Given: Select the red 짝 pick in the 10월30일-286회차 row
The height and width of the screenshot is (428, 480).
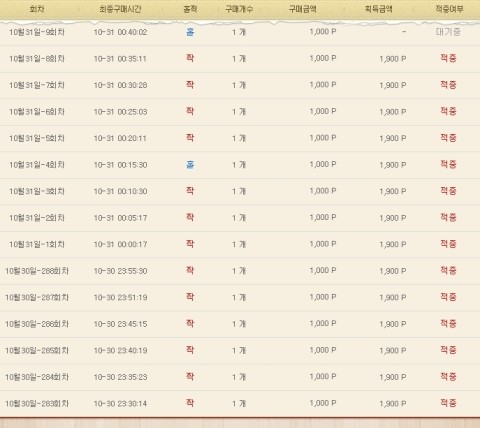Looking at the screenshot, I should click(x=190, y=324).
